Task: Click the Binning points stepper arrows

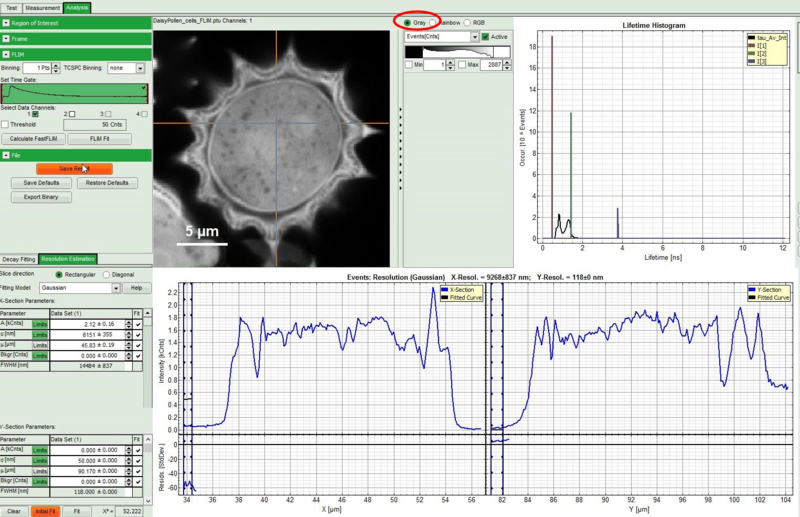Action: pyautogui.click(x=57, y=68)
